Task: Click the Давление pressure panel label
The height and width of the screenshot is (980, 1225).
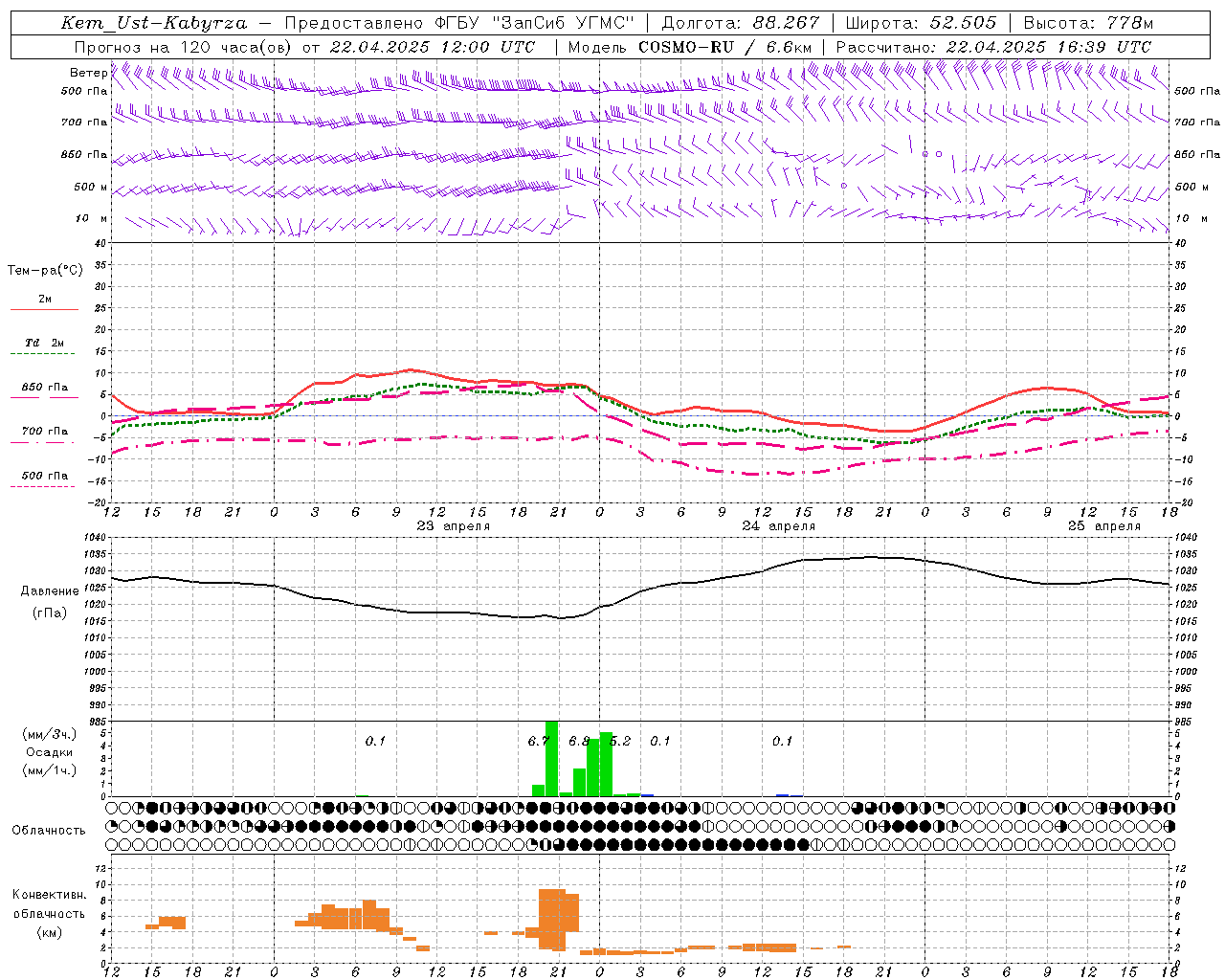Action: pyautogui.click(x=50, y=591)
